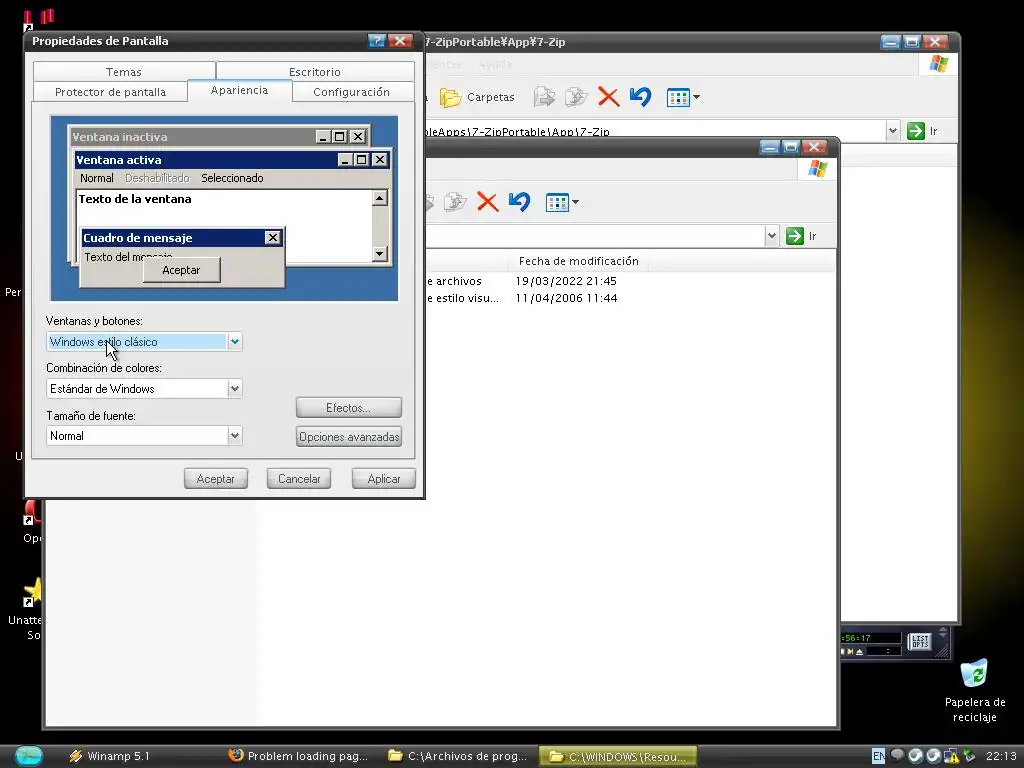Click EN language indicator in system tray
Viewport: 1024px width, 768px height.
(878, 756)
